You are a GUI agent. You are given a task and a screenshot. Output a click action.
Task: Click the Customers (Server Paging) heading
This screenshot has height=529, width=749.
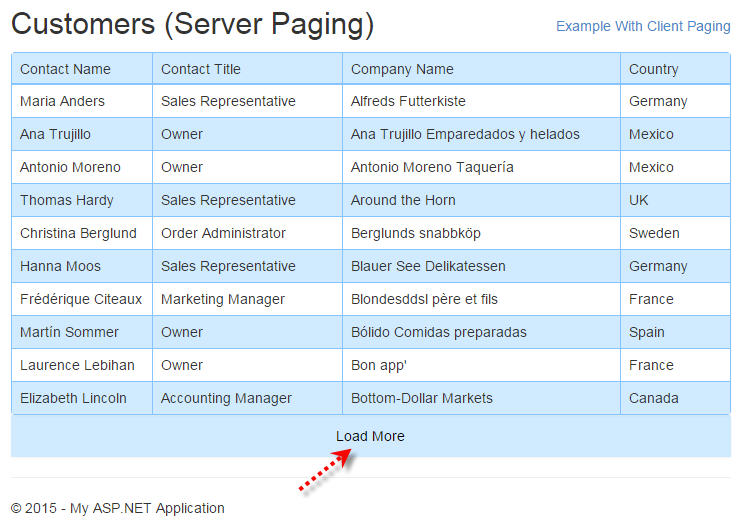193,25
